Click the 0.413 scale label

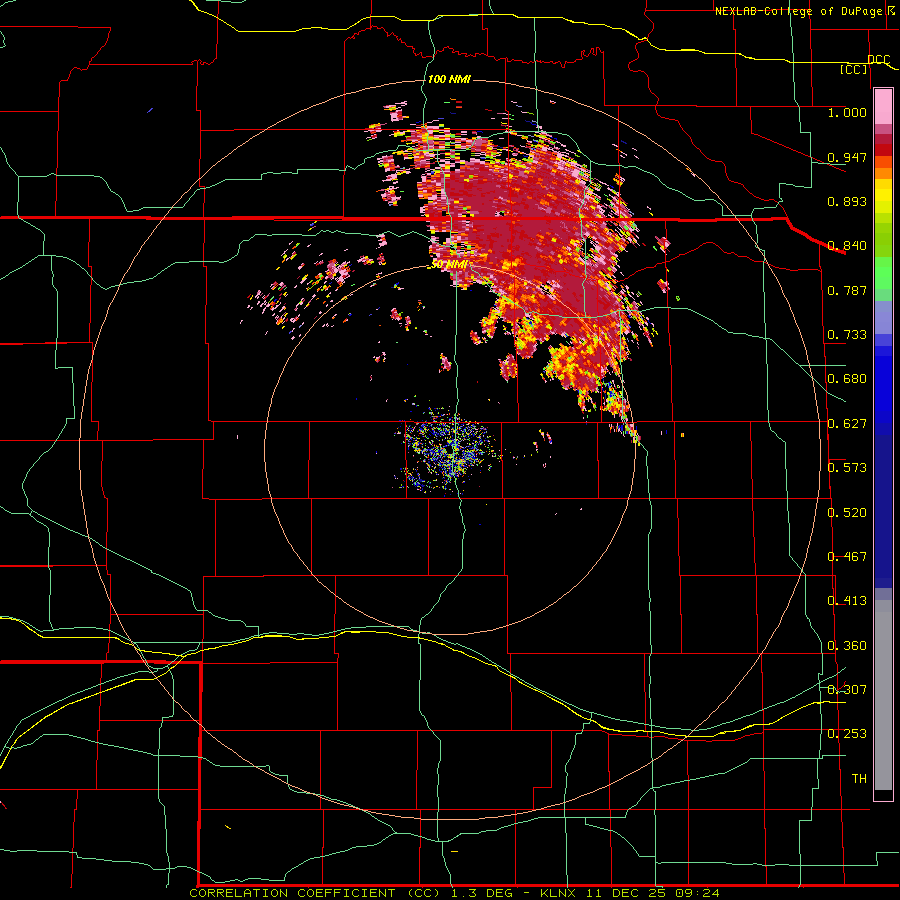(847, 601)
